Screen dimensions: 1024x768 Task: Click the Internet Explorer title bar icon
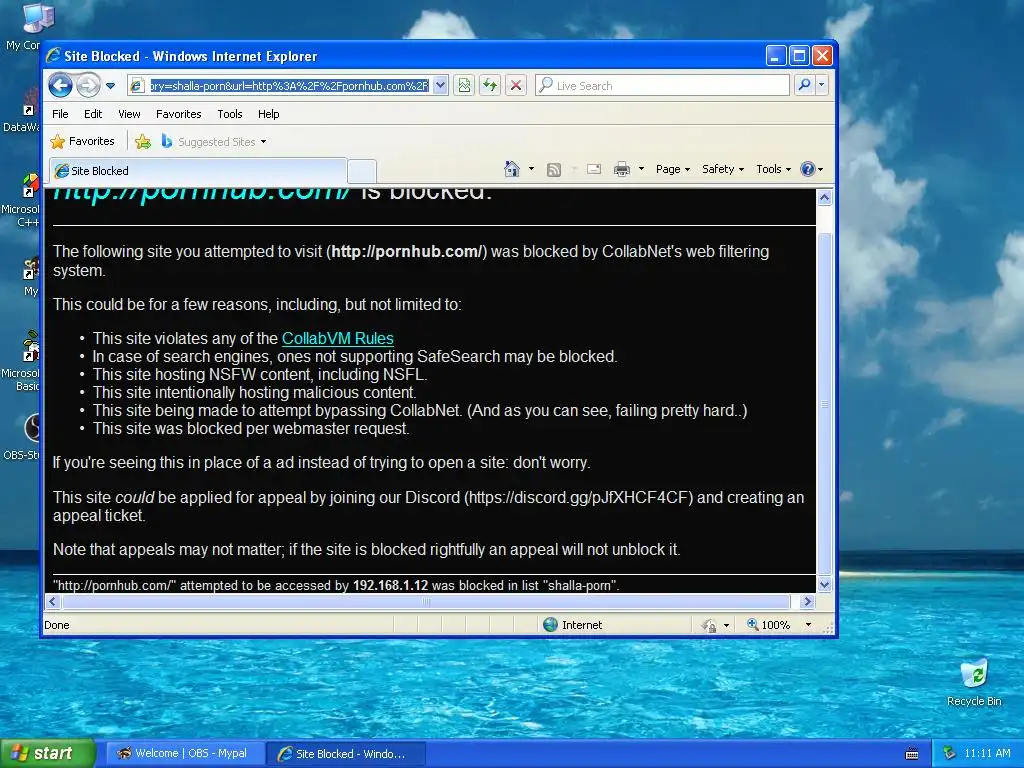[54, 56]
